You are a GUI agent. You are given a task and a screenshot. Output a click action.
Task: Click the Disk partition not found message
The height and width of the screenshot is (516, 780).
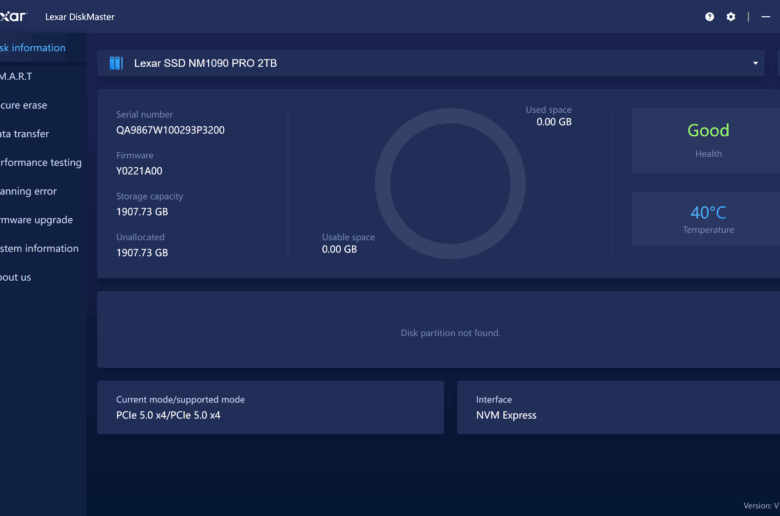(x=451, y=333)
